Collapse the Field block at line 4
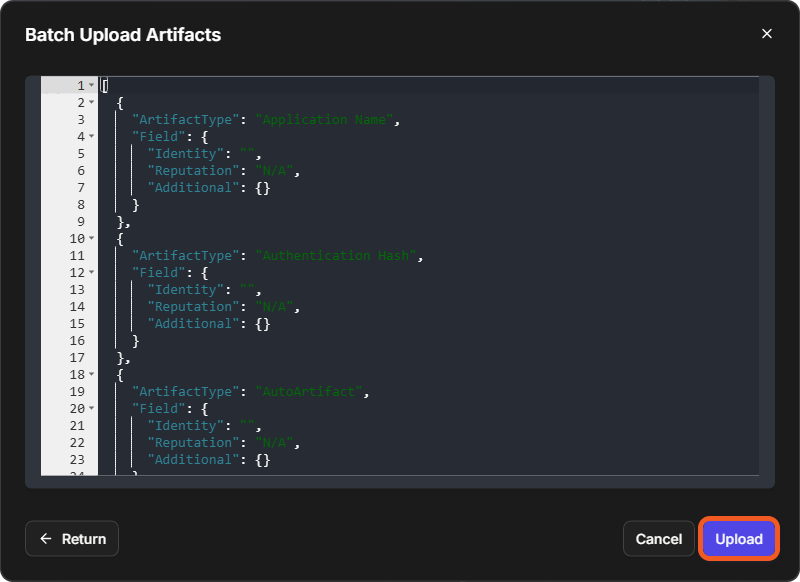This screenshot has width=800, height=582. pos(91,136)
